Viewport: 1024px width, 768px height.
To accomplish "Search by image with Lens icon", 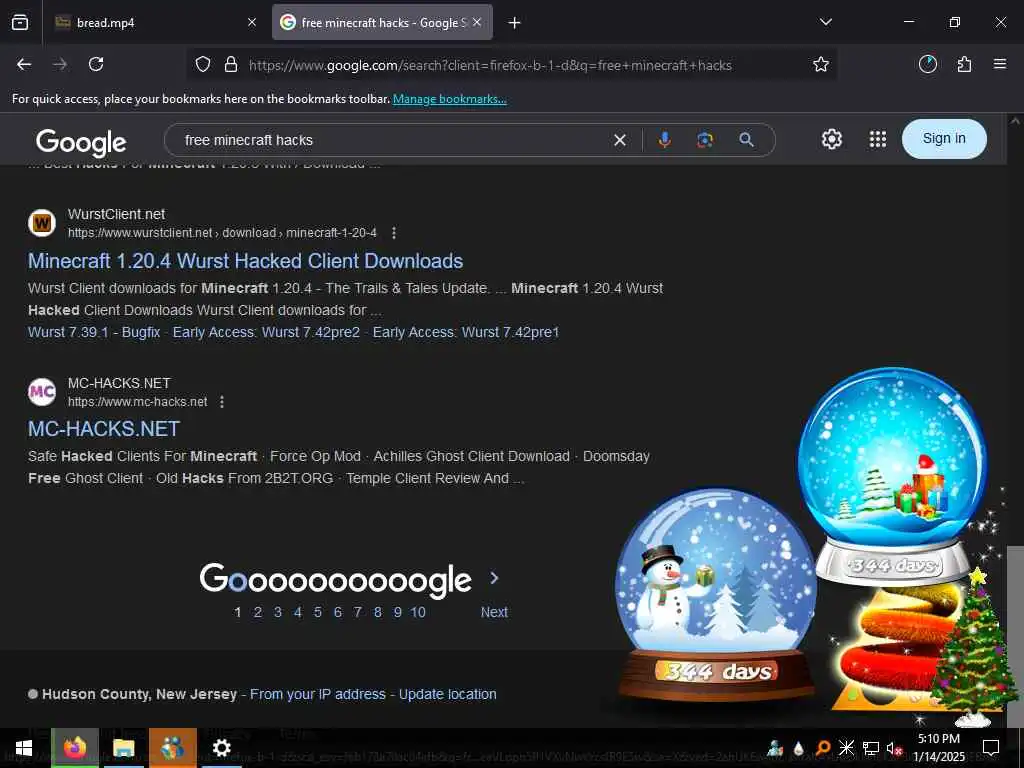I will pos(705,140).
